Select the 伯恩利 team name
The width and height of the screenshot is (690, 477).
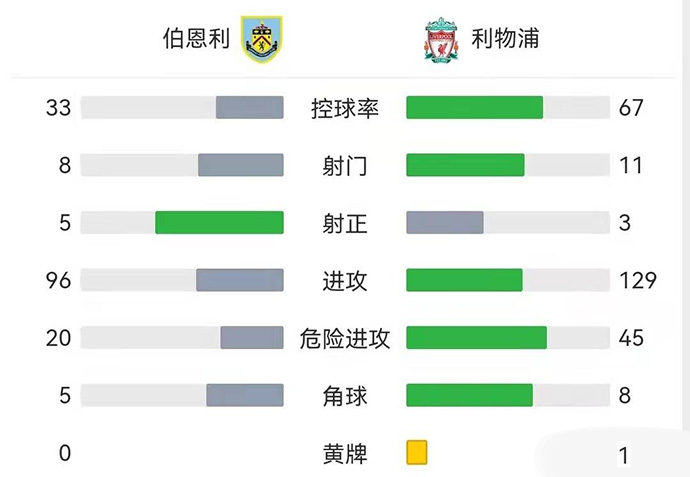(x=197, y=40)
